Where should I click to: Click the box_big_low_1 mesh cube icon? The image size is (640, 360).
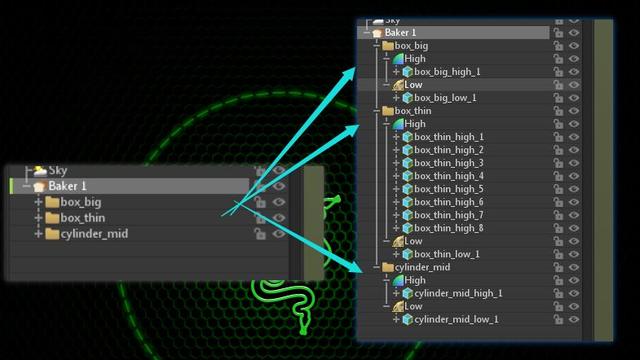tap(407, 98)
